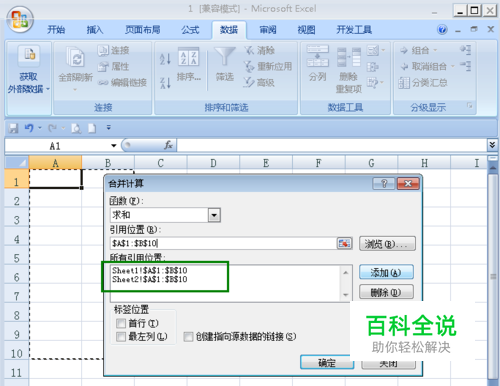
Task: Sort ascending A to Z icon
Action: (165, 59)
